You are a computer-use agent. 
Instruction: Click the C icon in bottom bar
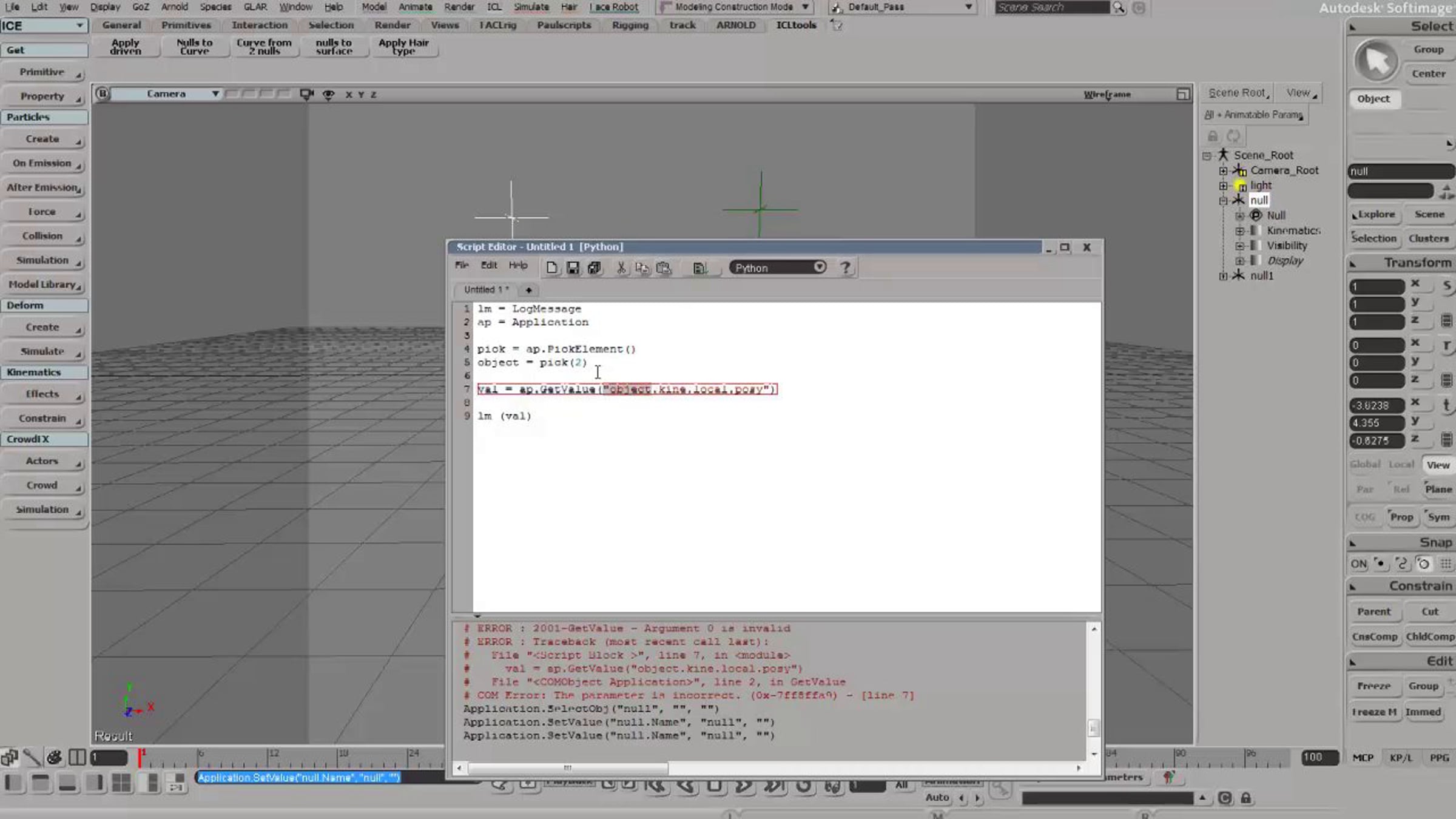(1224, 798)
